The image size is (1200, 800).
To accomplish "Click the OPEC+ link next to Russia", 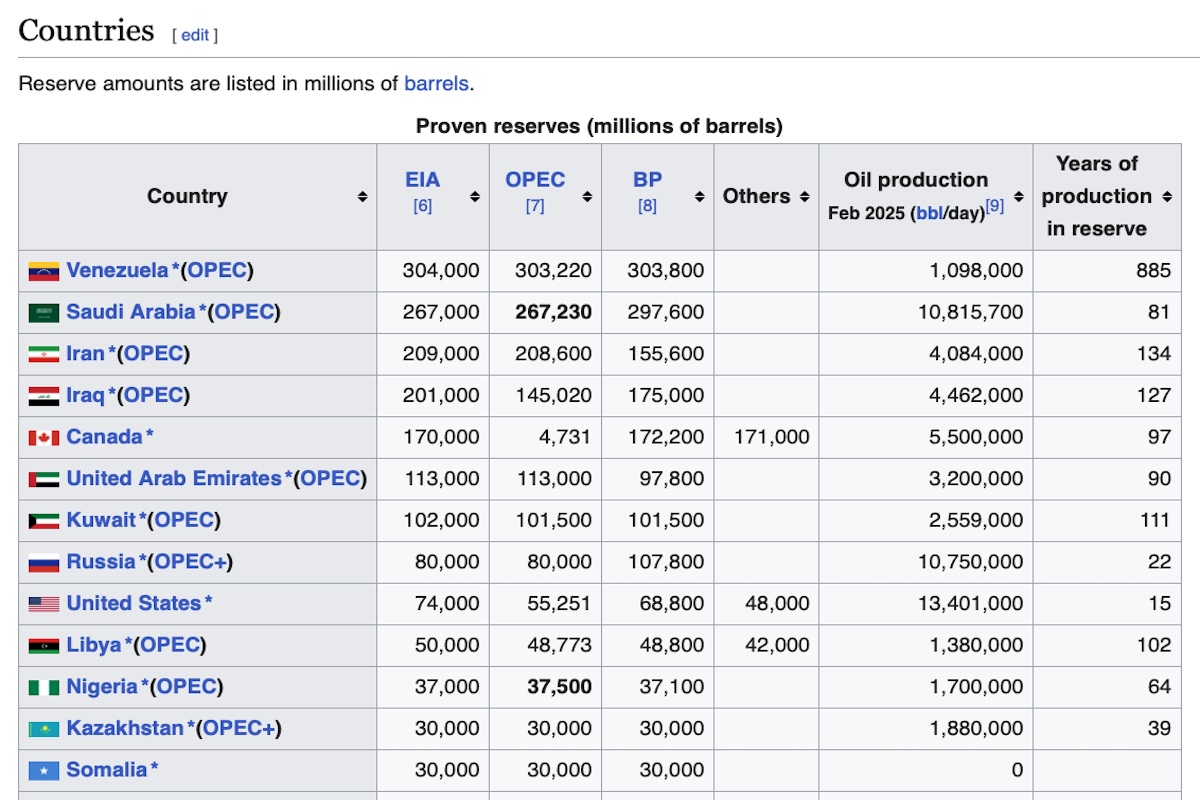I will [x=190, y=562].
